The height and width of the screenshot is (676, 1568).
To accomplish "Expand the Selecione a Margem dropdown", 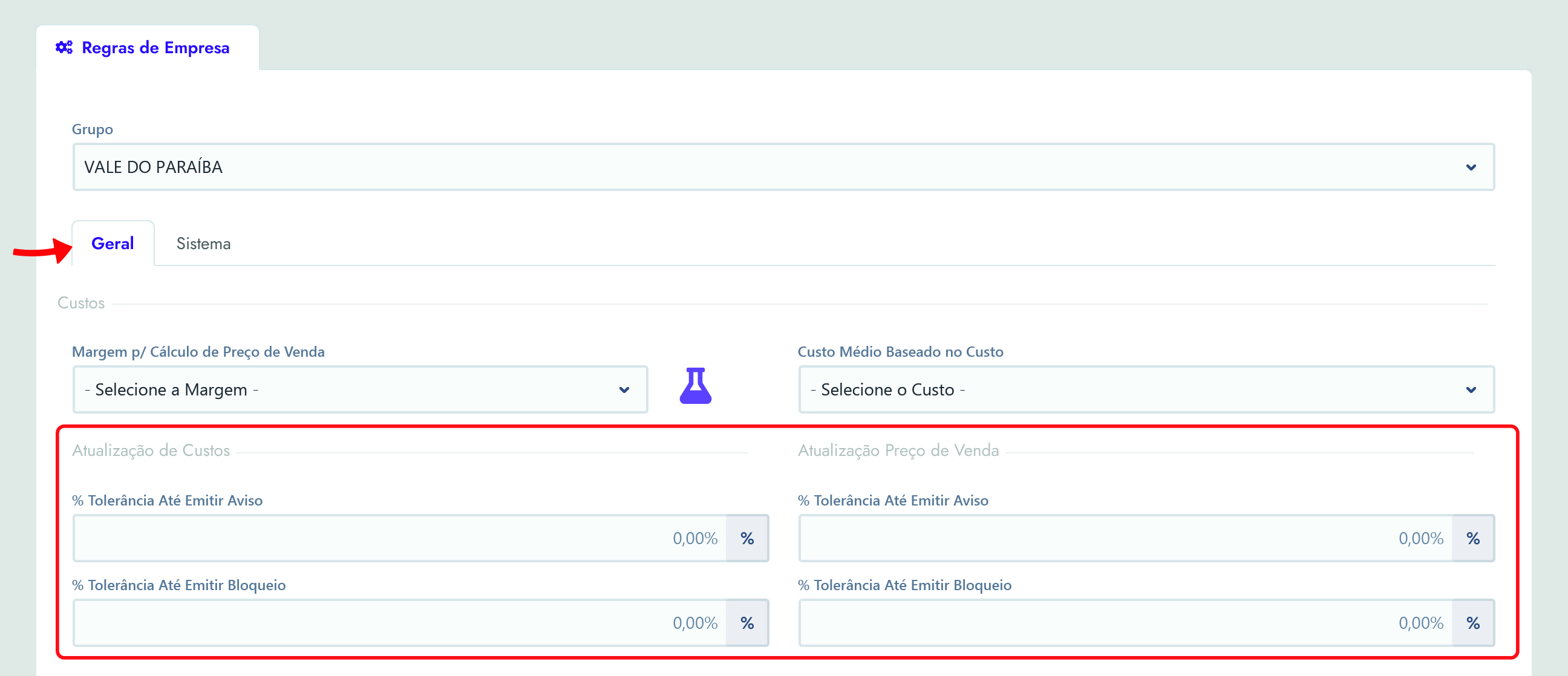I will coord(359,389).
